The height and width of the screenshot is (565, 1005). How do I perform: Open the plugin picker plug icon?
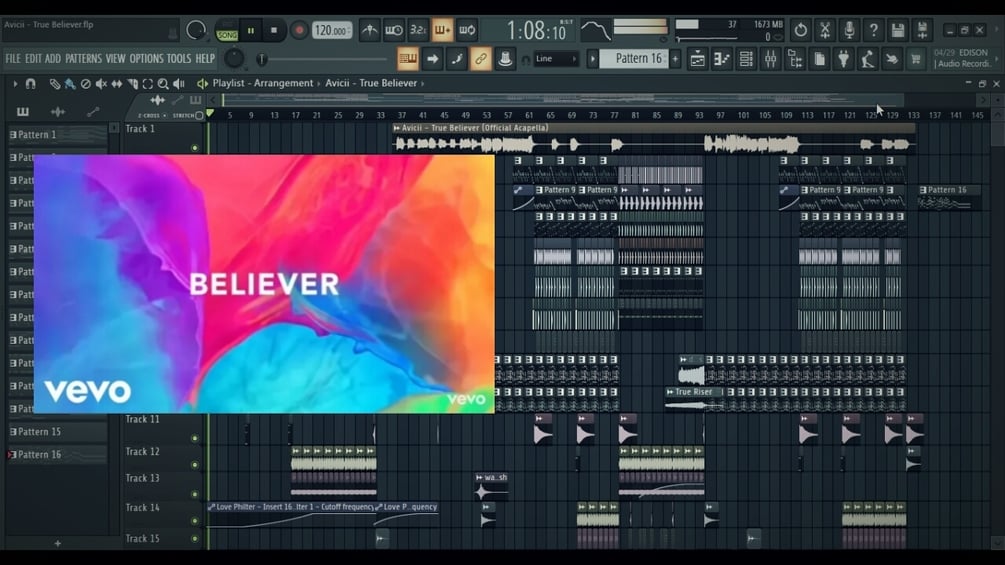click(843, 59)
